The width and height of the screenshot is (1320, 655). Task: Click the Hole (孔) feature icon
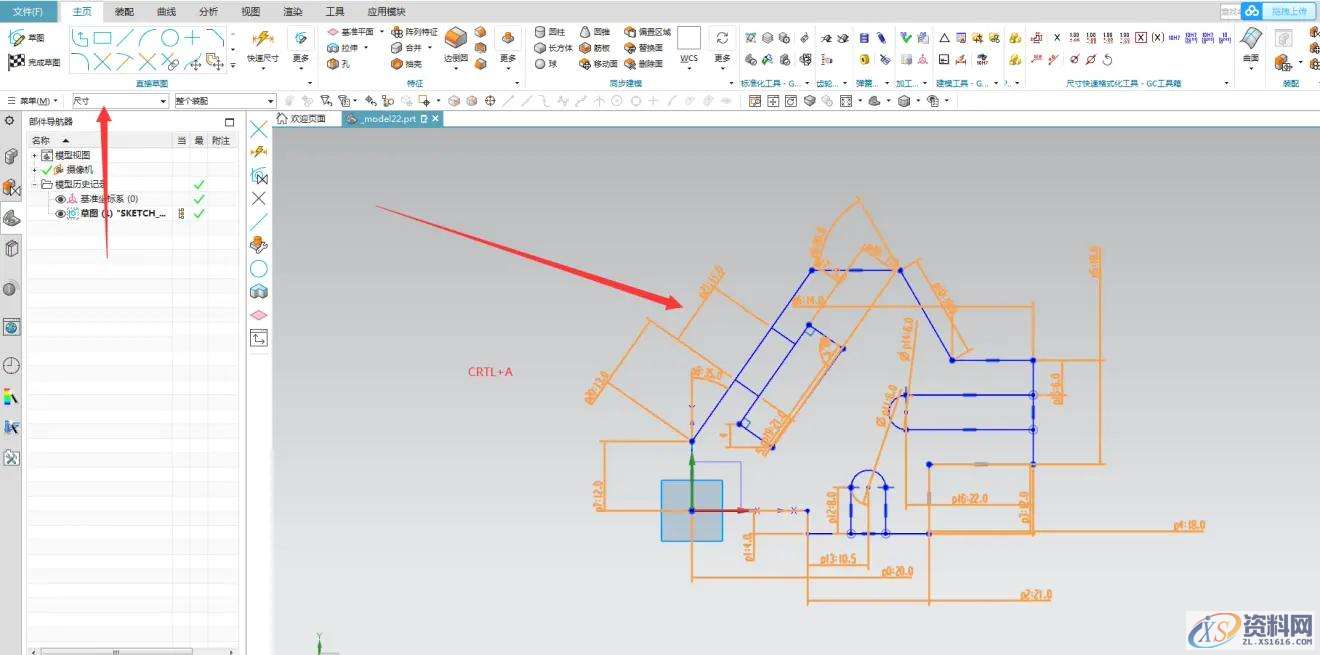click(333, 64)
